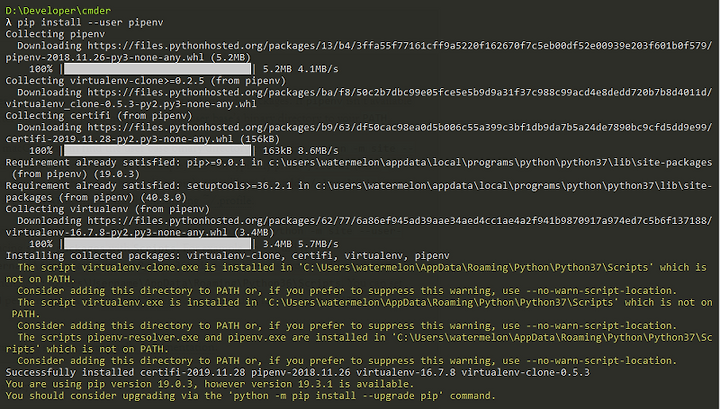Click the command 'pip install --user pipenv'

point(90,22)
